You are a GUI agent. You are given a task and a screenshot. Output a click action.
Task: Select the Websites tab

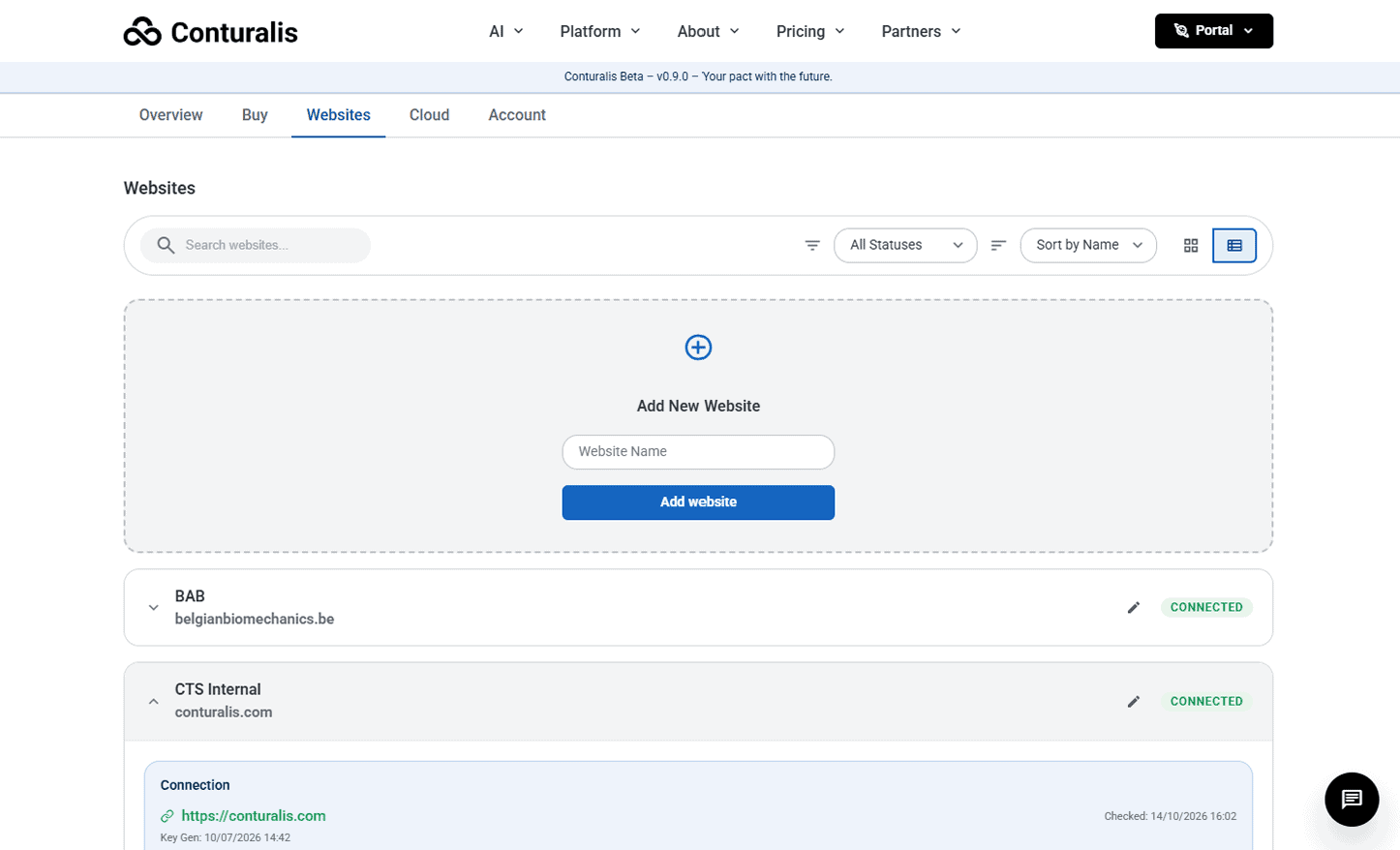339,115
